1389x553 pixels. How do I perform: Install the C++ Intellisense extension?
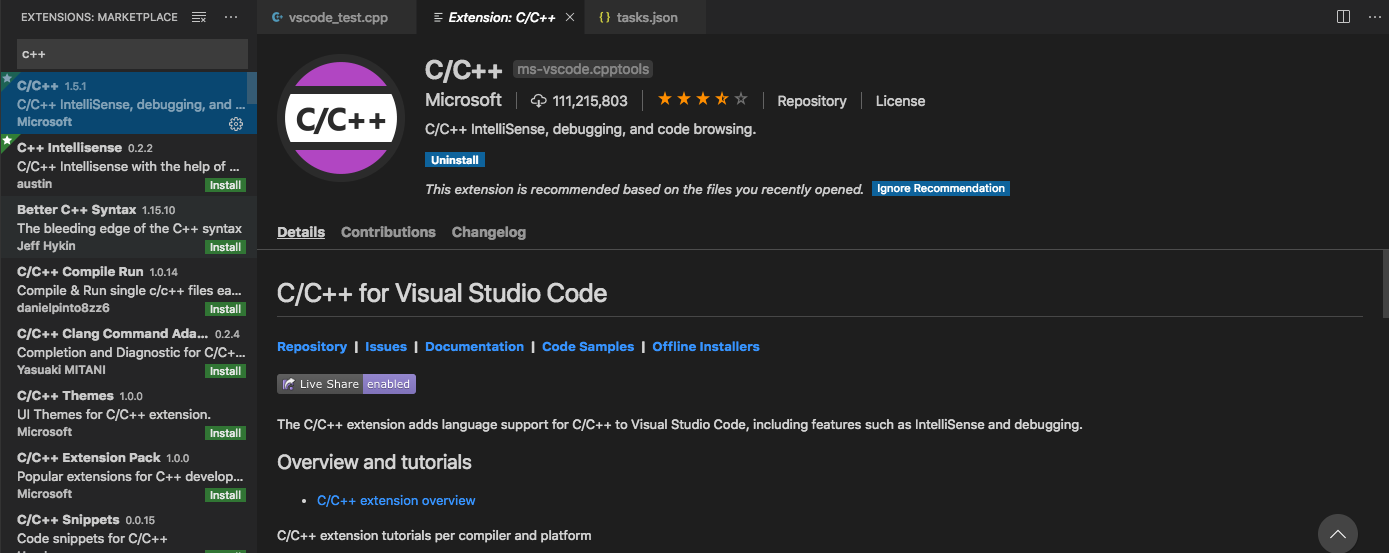226,185
